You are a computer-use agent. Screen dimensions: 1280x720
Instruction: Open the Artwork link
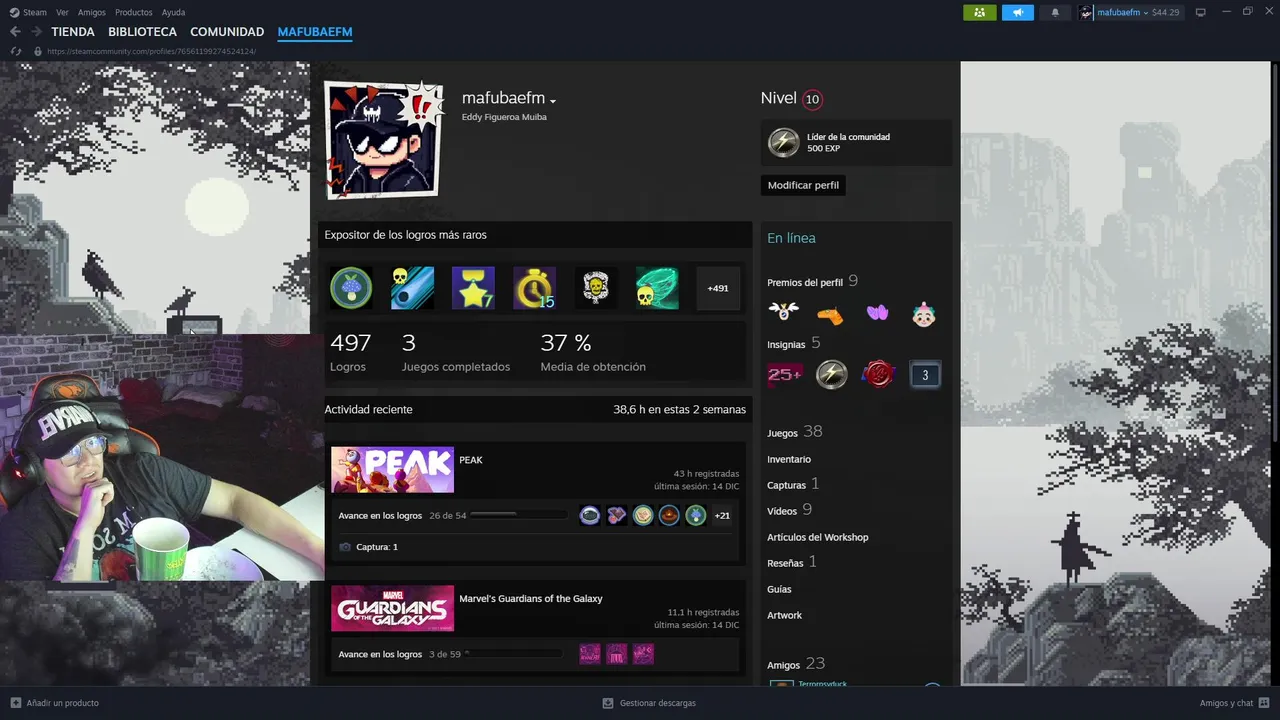click(x=784, y=615)
